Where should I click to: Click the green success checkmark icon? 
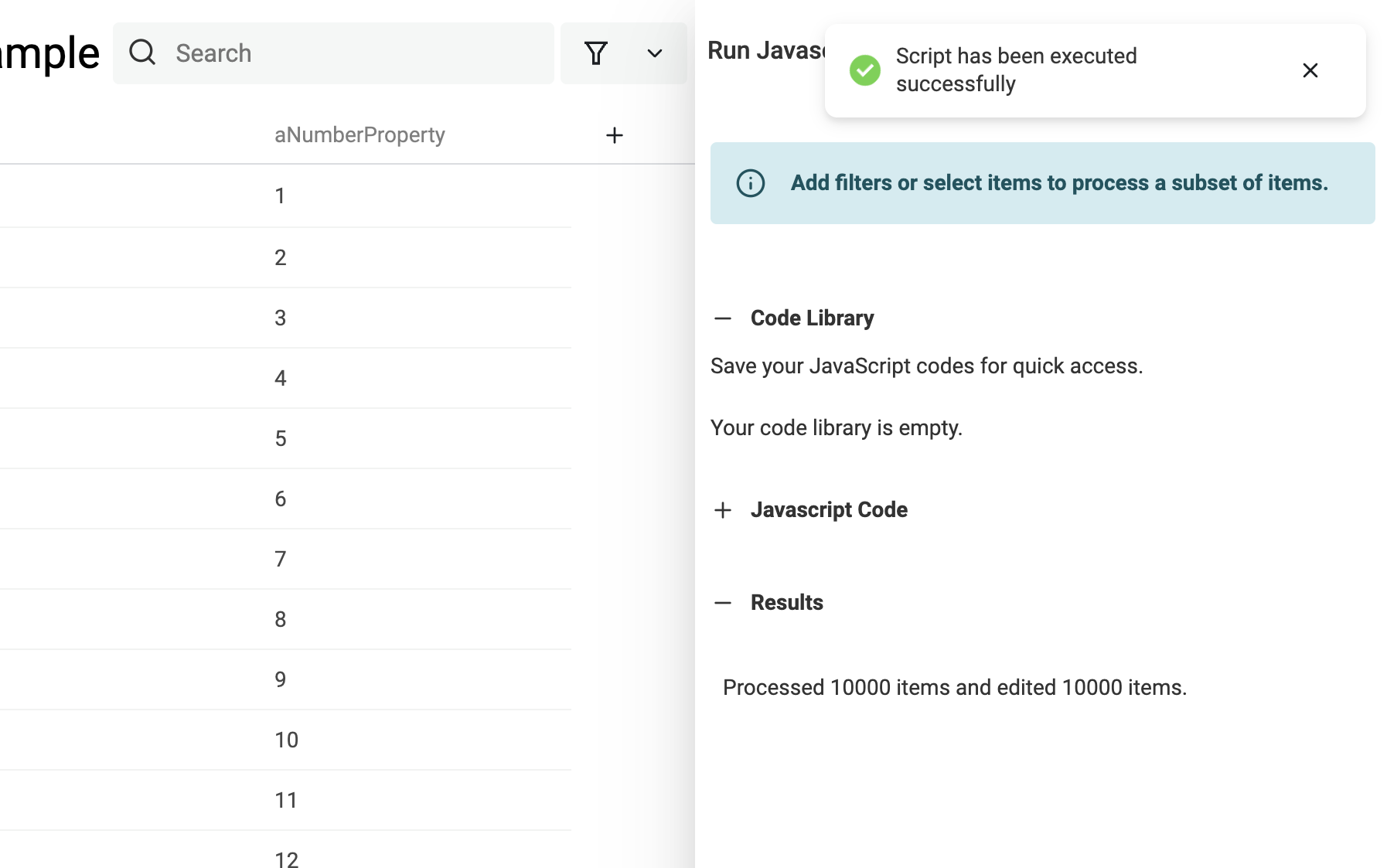click(x=865, y=70)
